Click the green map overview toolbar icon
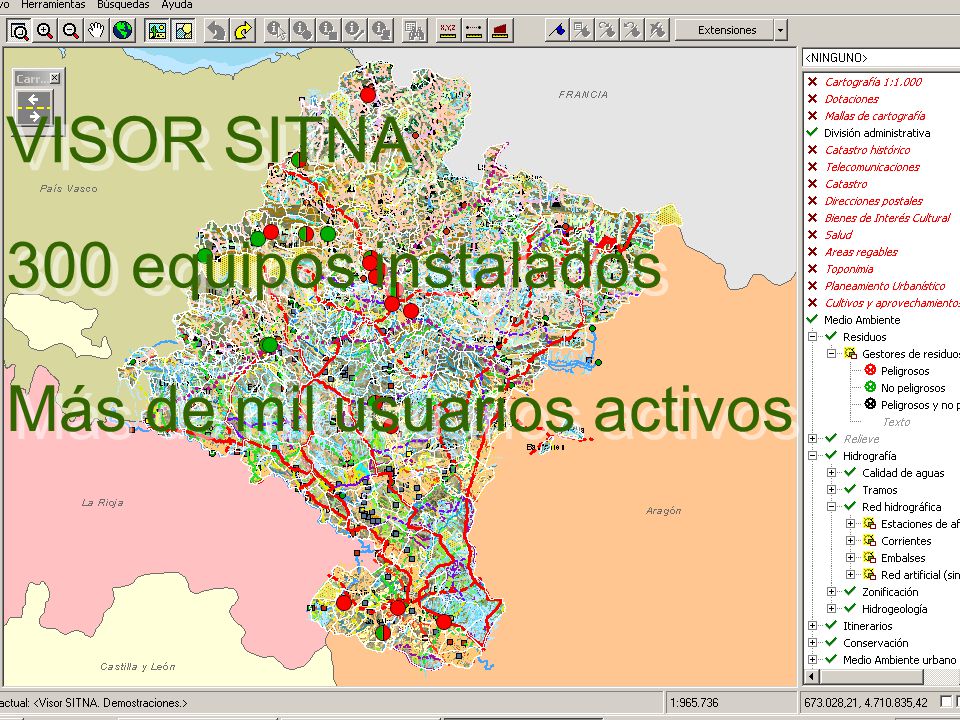The height and width of the screenshot is (720, 960). click(x=157, y=30)
